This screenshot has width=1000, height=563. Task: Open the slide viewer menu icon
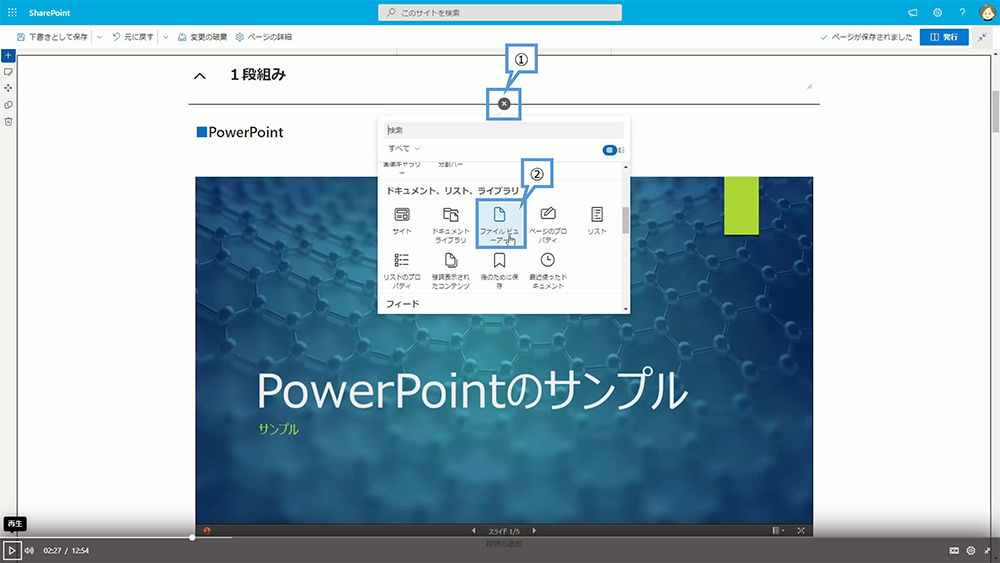click(777, 530)
